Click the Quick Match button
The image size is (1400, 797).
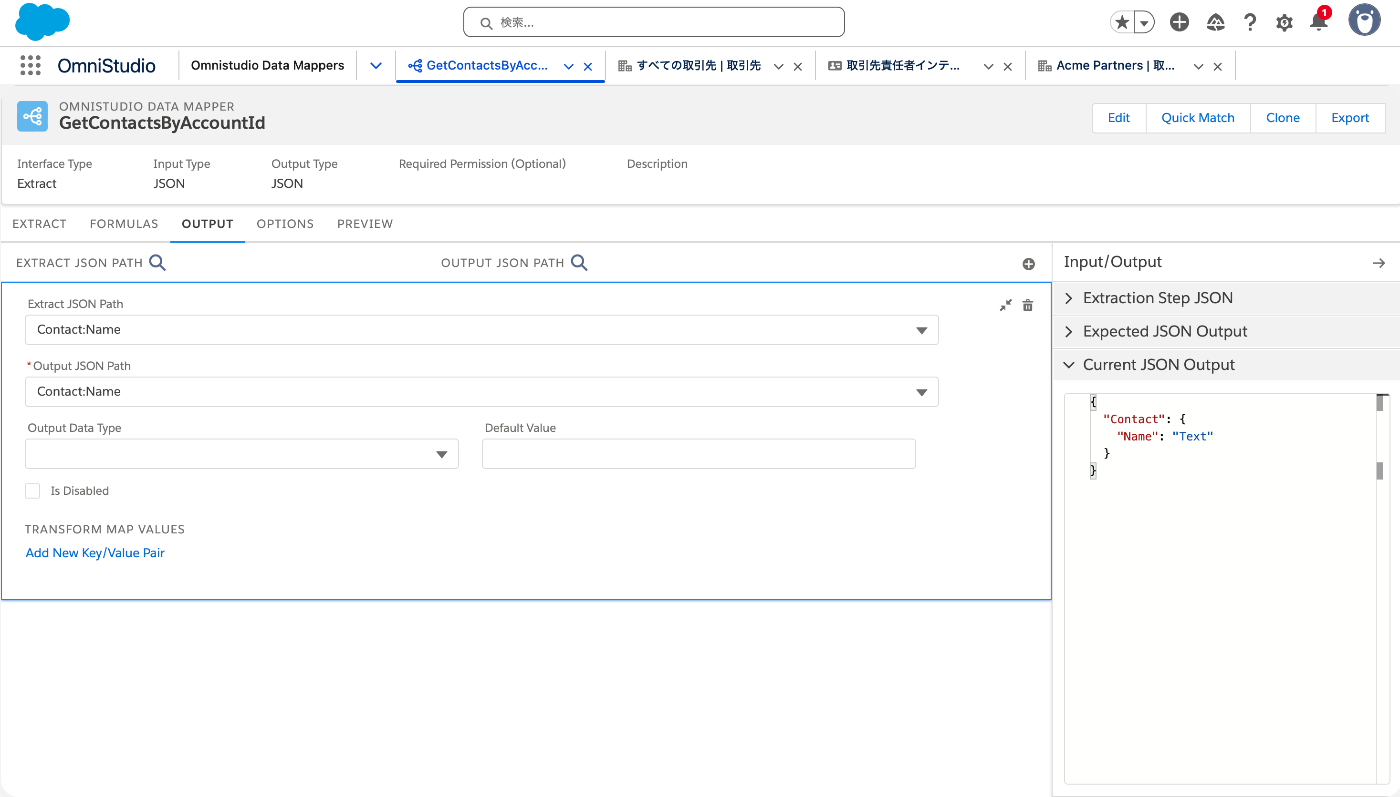(x=1198, y=118)
